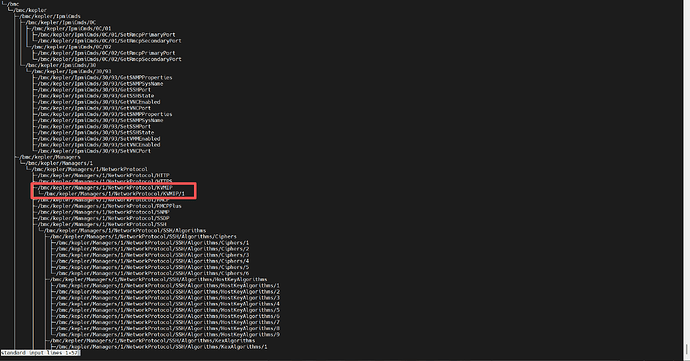This screenshot has width=690, height=361.
Task: Click the HostKeyAlgorithms/6 line
Action: tap(168, 316)
